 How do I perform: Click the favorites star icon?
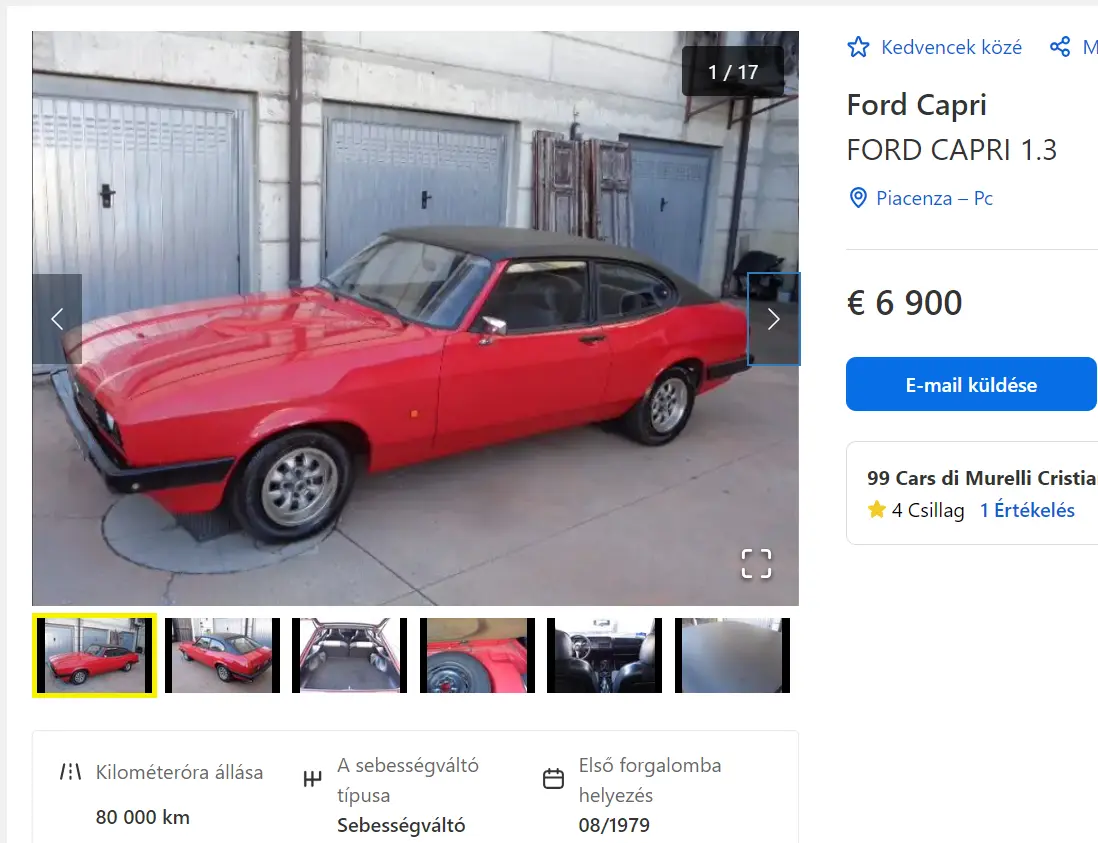point(858,47)
